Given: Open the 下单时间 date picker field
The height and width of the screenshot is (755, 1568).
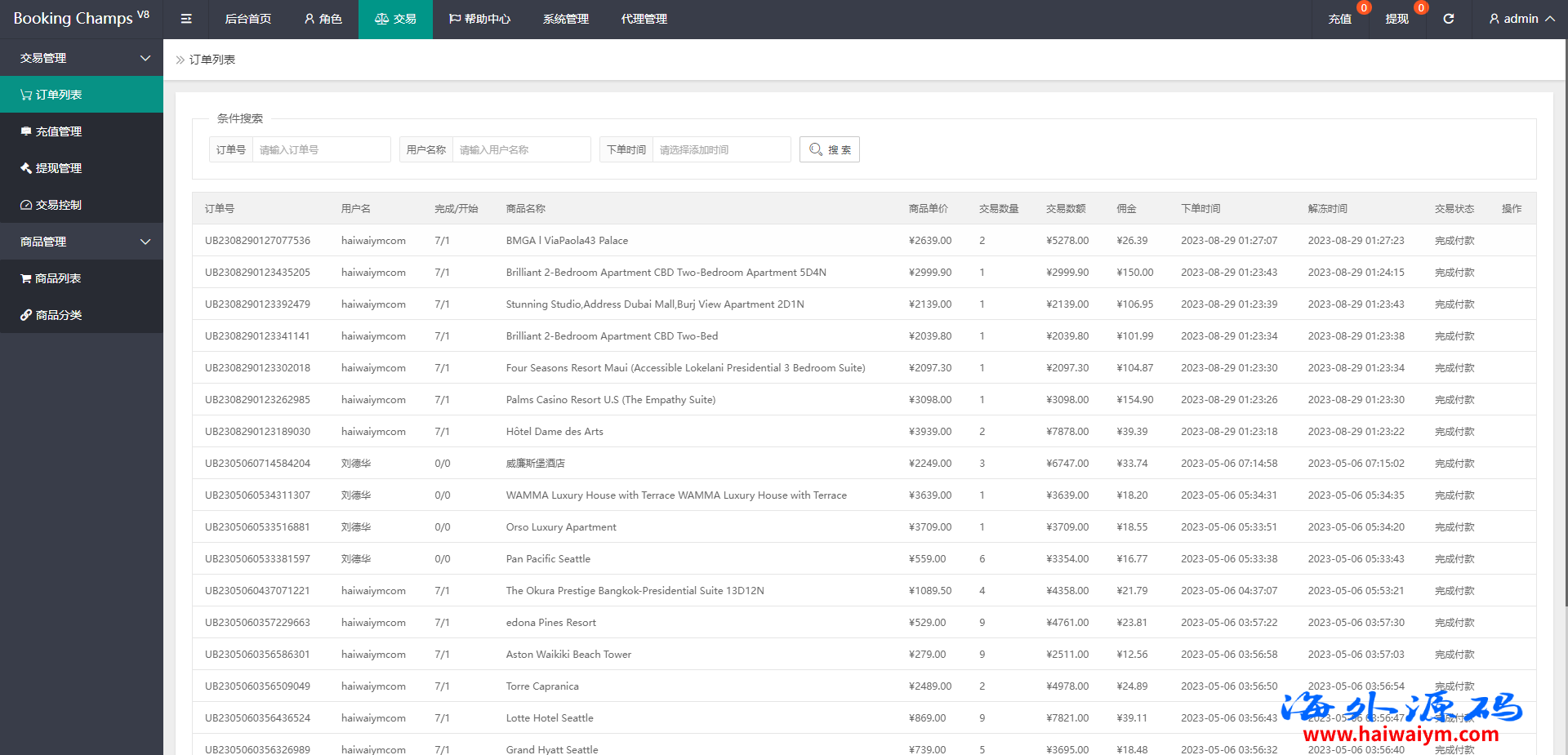Looking at the screenshot, I should [721, 149].
